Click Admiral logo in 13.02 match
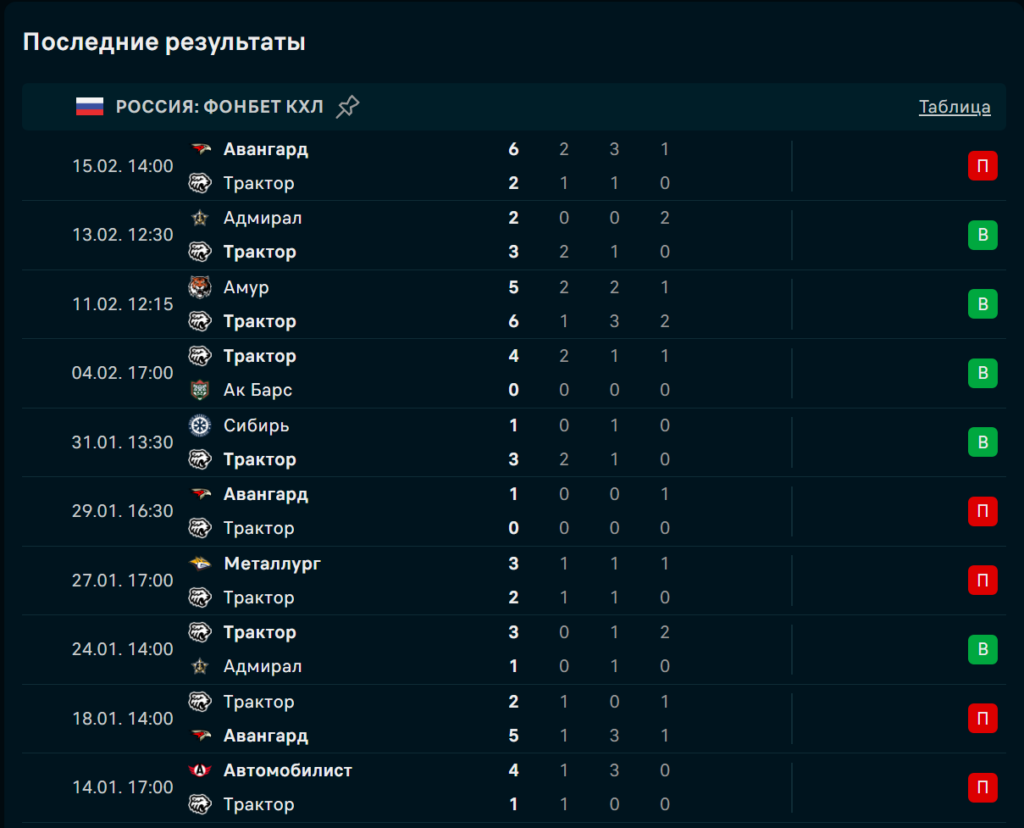The height and width of the screenshot is (828, 1024). coord(200,218)
